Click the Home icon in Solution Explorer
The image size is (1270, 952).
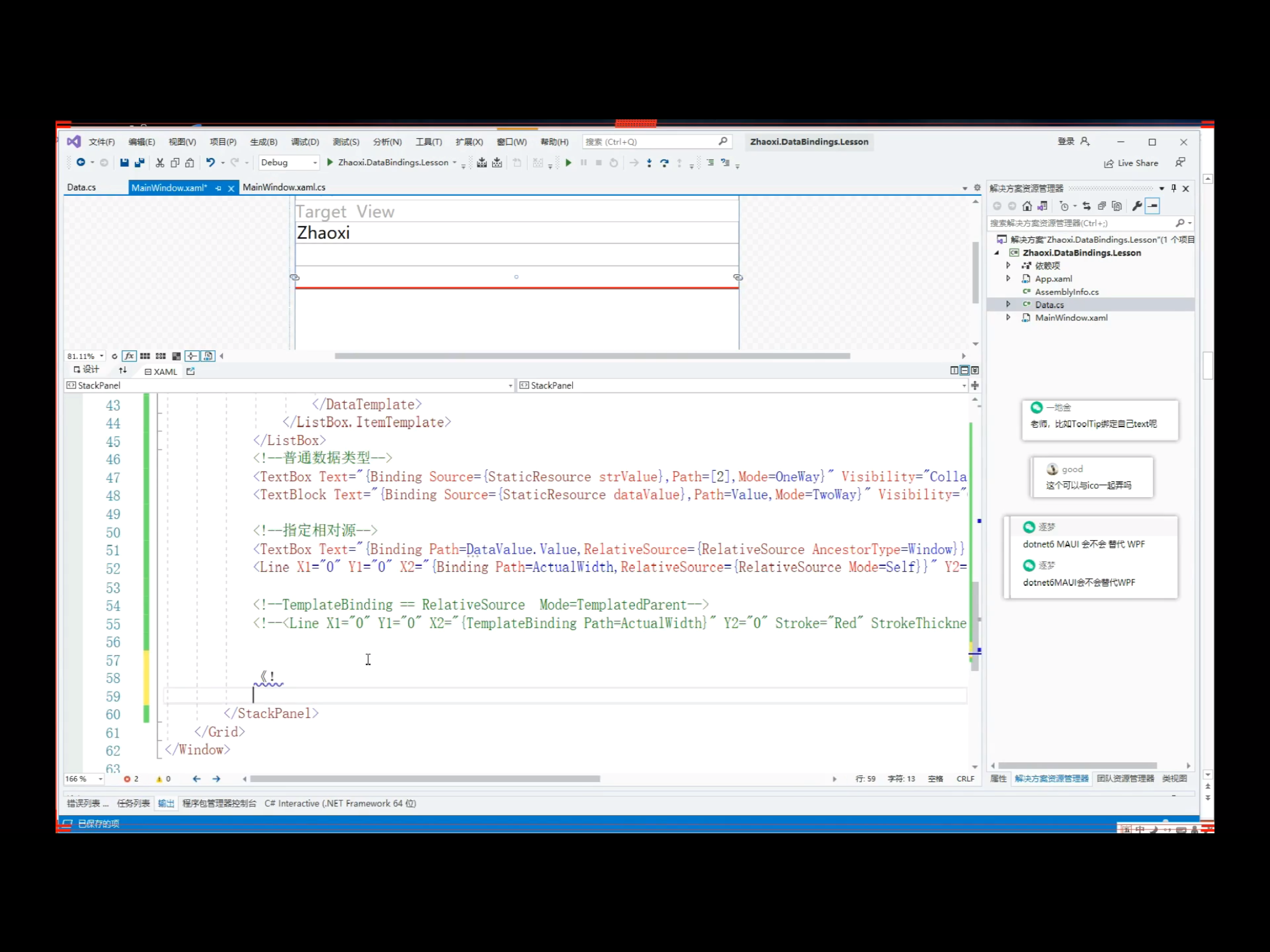(1027, 206)
